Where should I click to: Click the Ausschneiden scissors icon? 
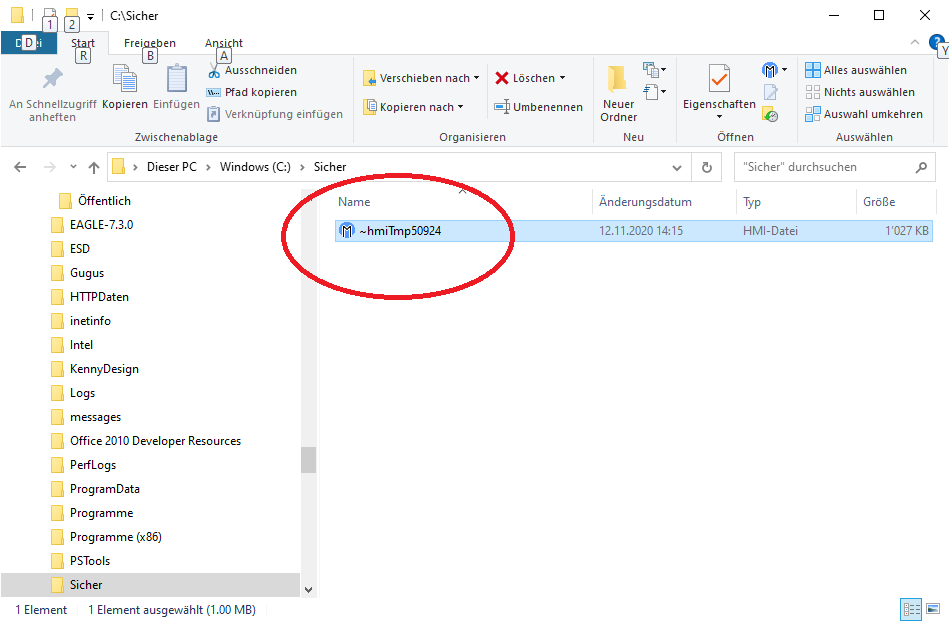click(x=215, y=71)
